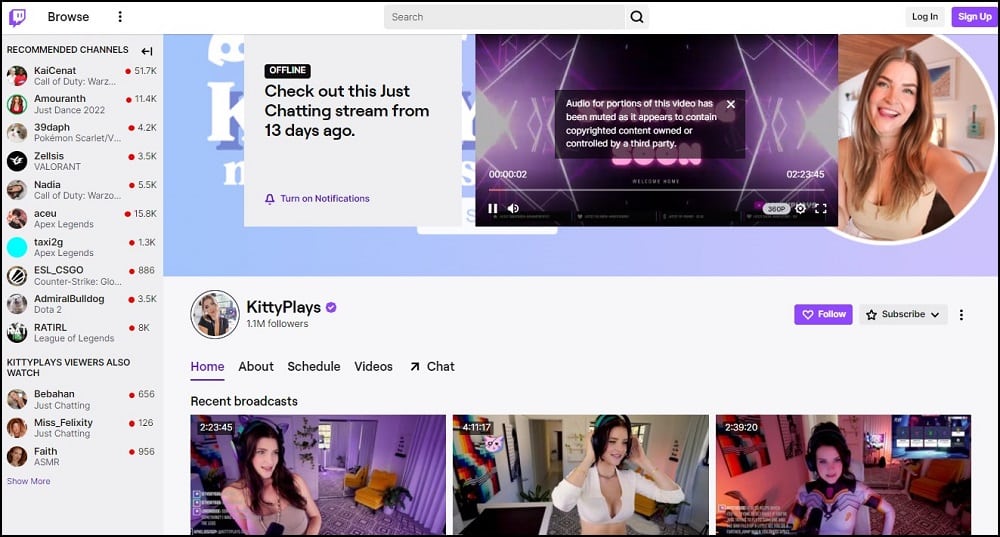Click the 360P quality badge
The width and height of the screenshot is (1000, 537).
point(776,209)
